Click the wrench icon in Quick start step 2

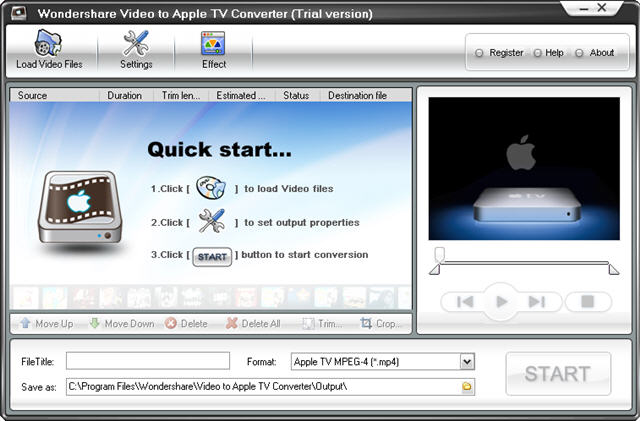click(x=211, y=221)
